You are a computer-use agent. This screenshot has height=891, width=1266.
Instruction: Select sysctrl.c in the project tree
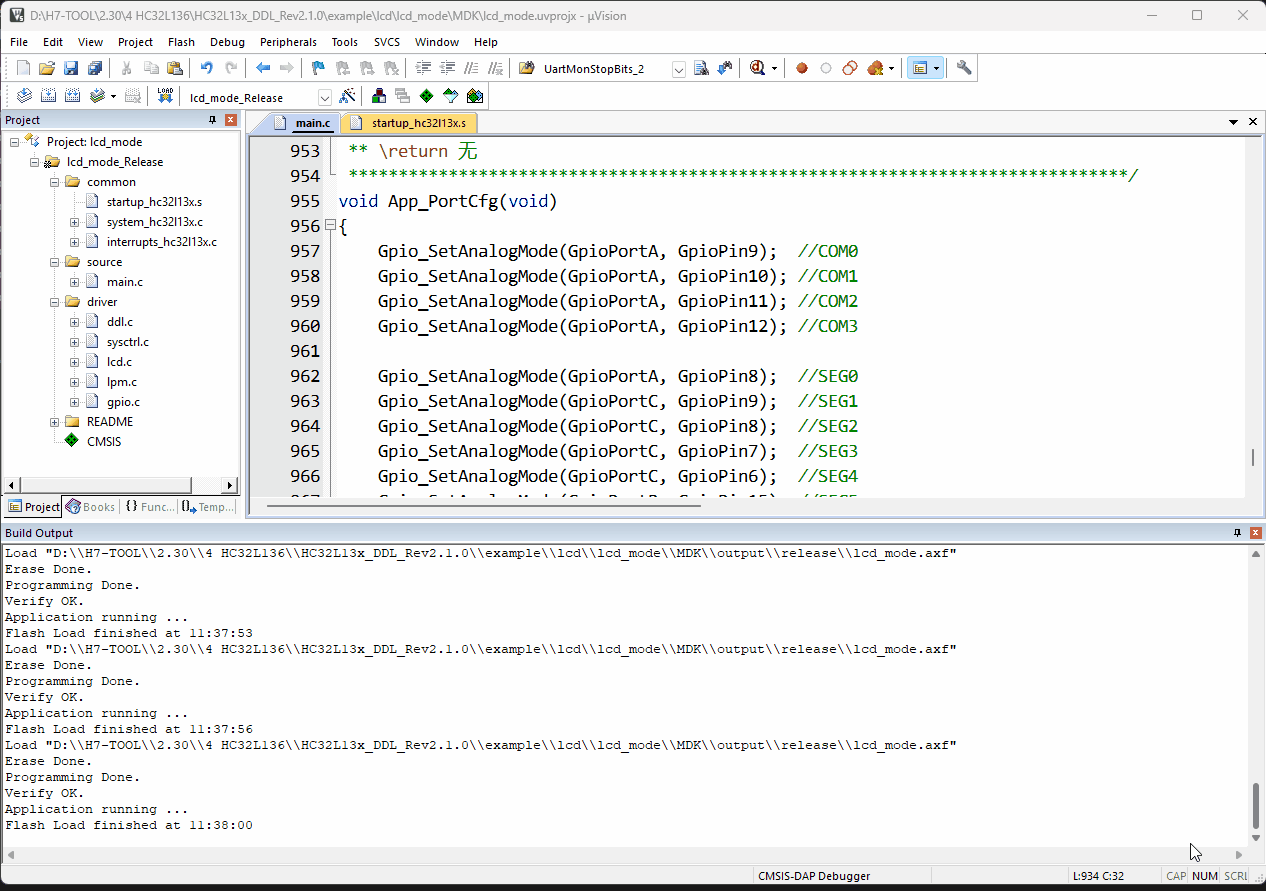click(x=127, y=342)
